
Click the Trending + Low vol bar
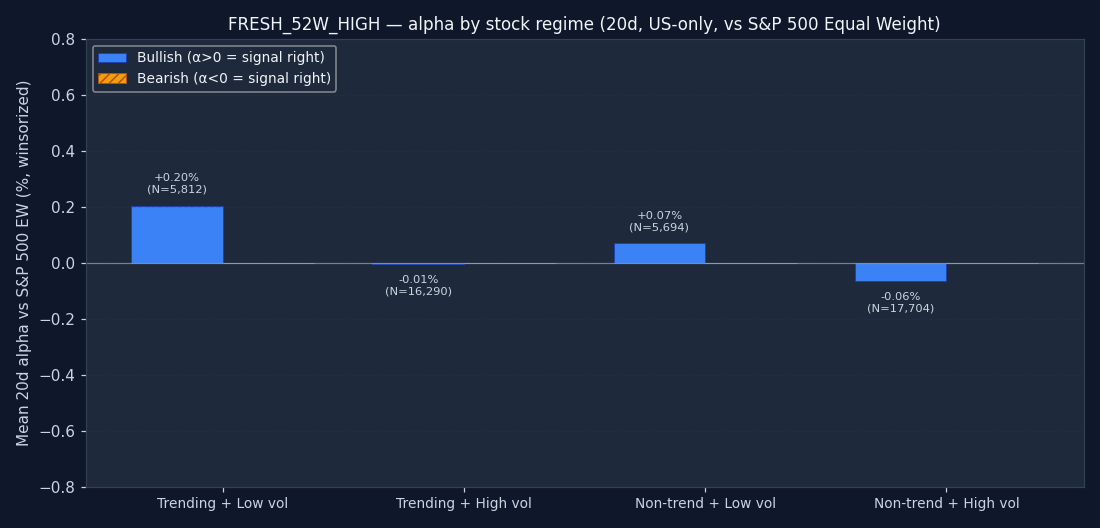coord(177,235)
